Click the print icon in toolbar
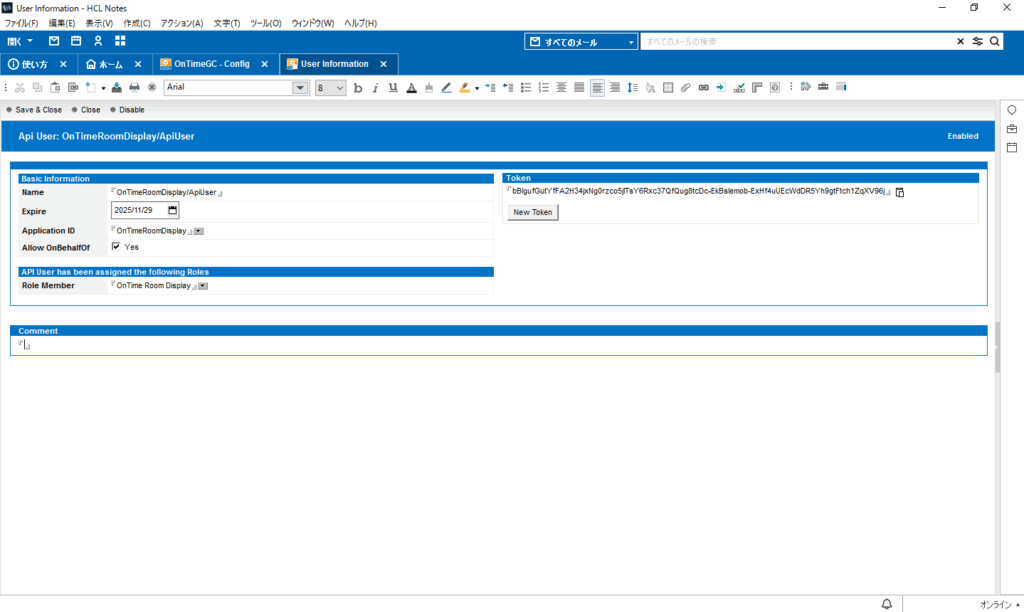1024x612 pixels. click(x=134, y=88)
